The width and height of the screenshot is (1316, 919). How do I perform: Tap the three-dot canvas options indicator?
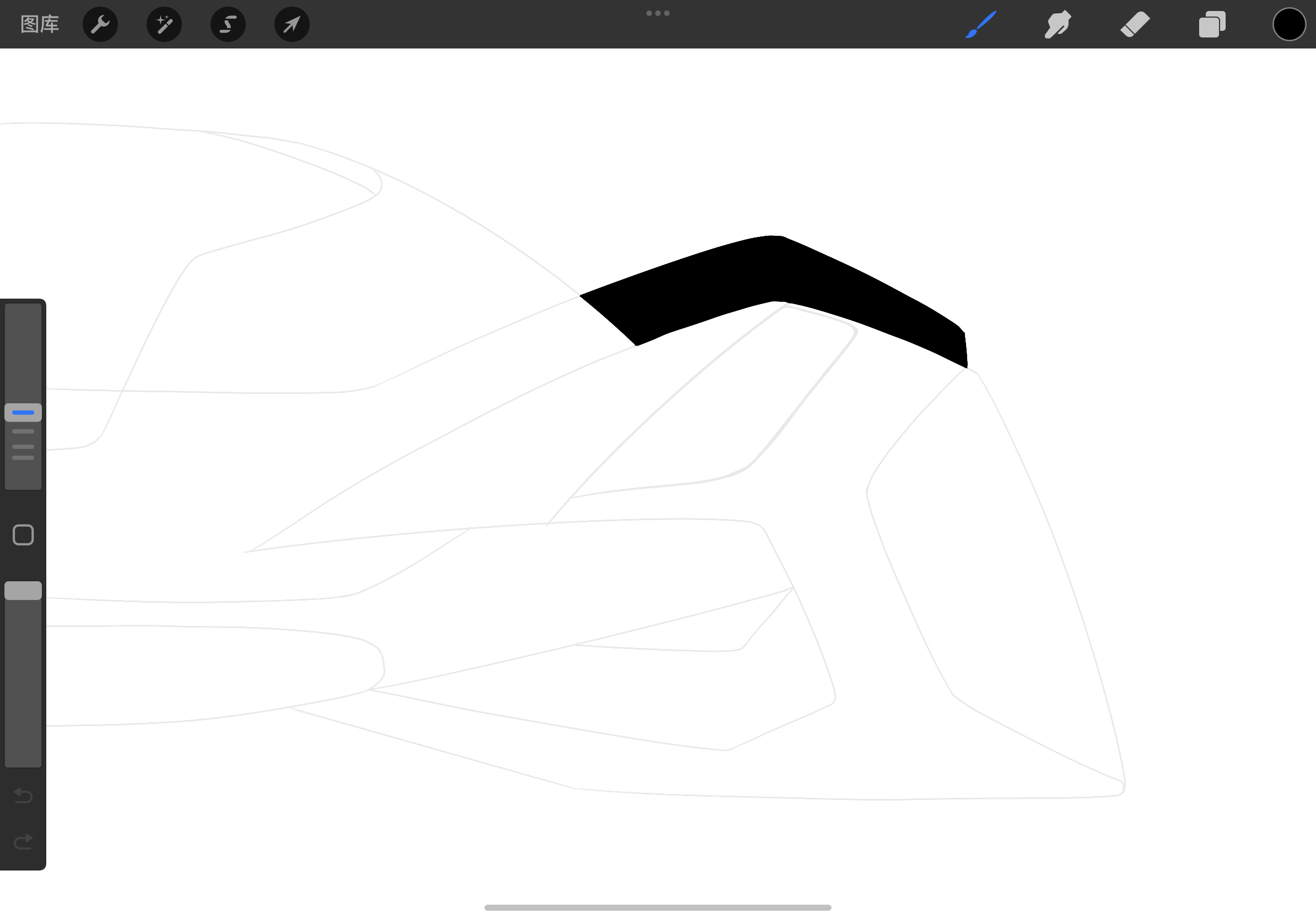[658, 13]
